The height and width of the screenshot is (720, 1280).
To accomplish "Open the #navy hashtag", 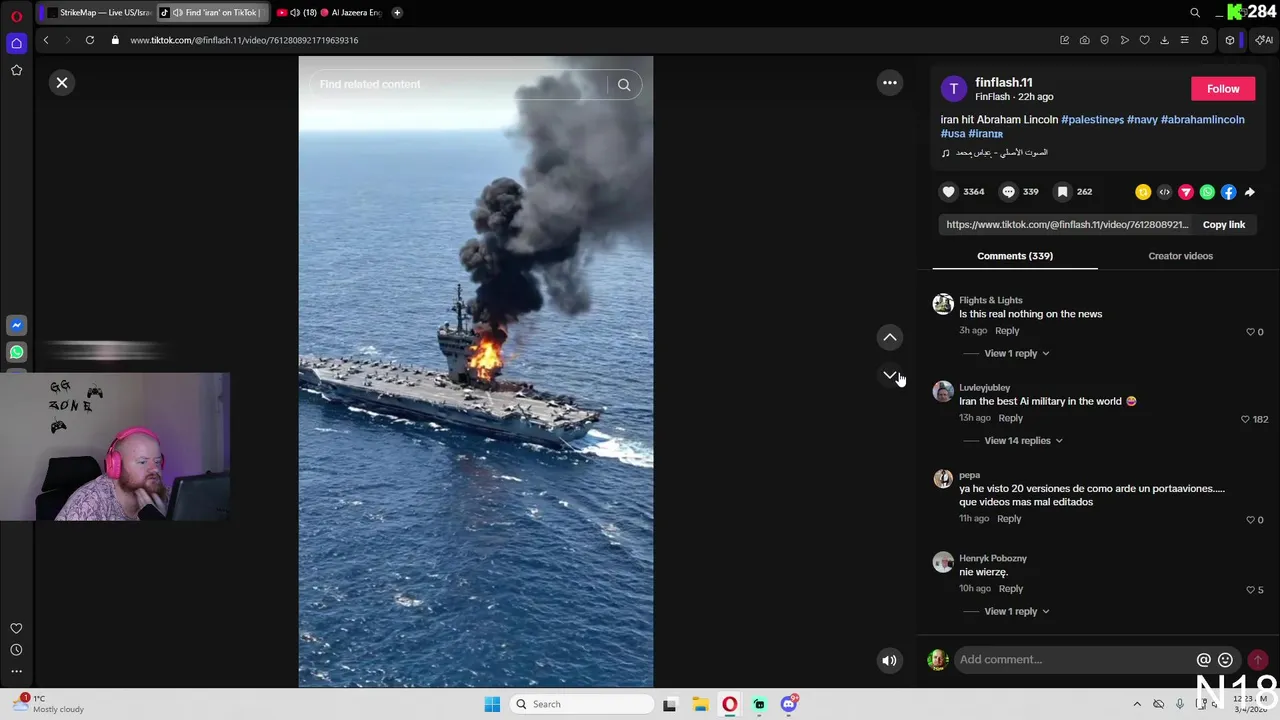I will tap(1142, 119).
